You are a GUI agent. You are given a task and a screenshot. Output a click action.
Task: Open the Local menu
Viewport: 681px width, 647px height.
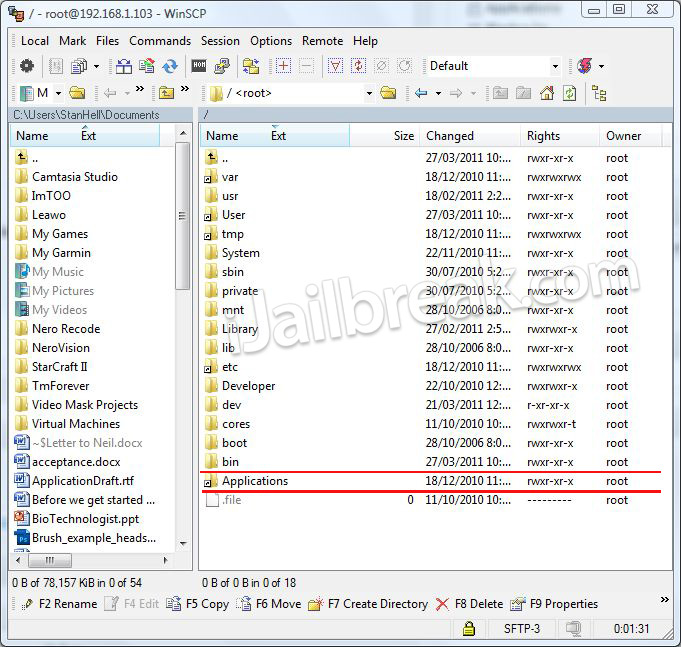click(x=35, y=41)
